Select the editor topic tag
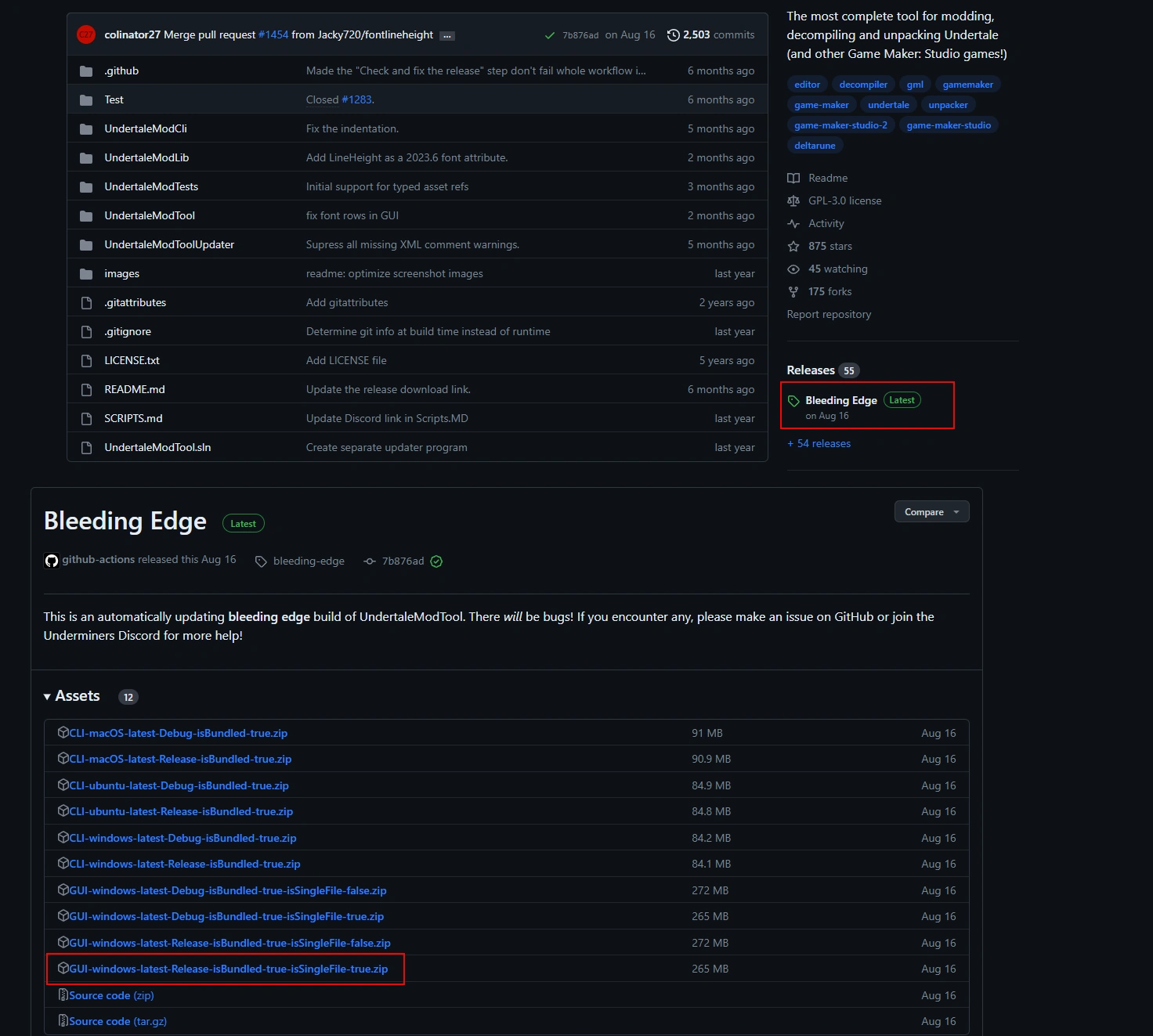This screenshot has height=1036, width=1153. pyautogui.click(x=808, y=85)
